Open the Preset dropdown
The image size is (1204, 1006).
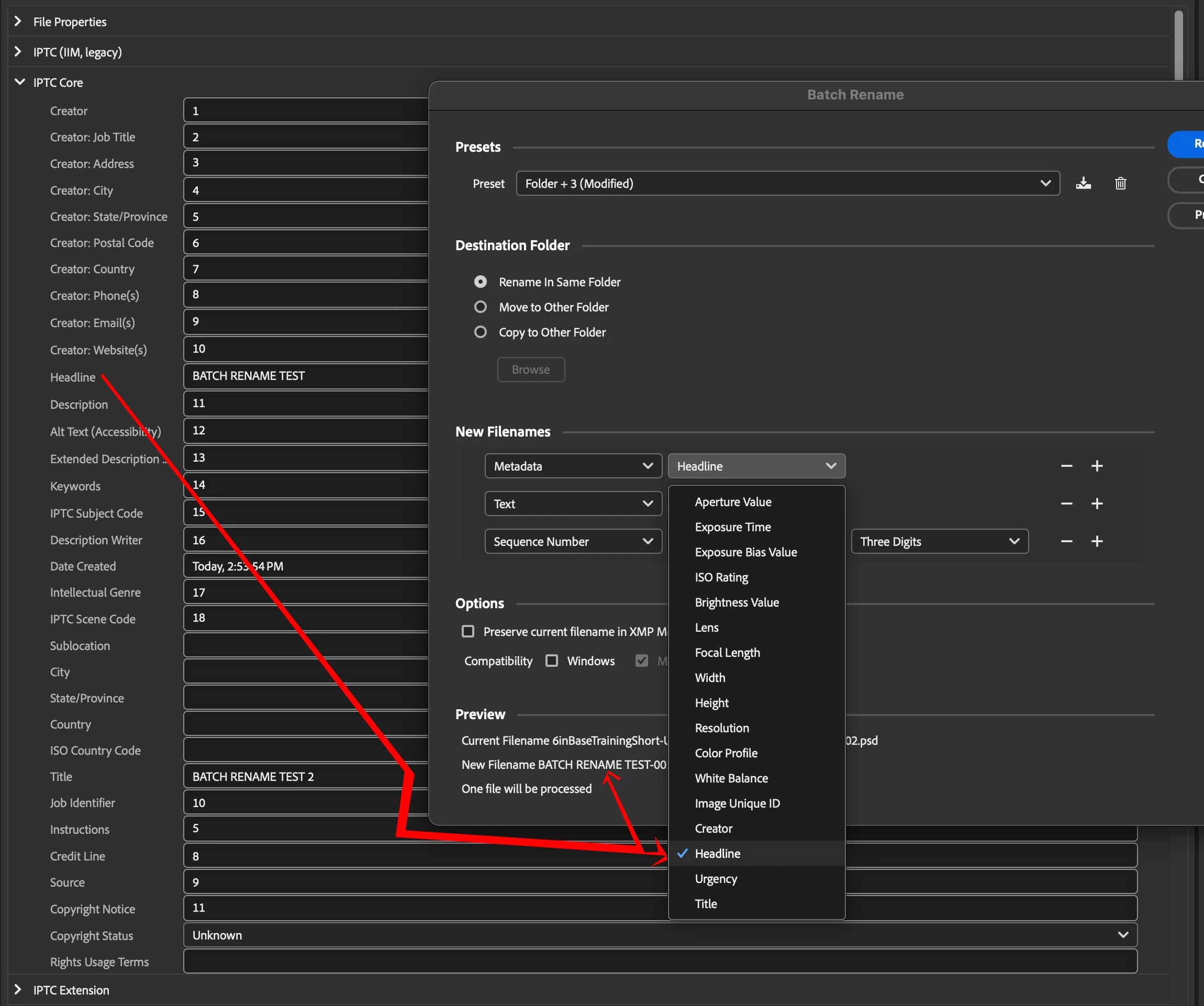tap(787, 183)
